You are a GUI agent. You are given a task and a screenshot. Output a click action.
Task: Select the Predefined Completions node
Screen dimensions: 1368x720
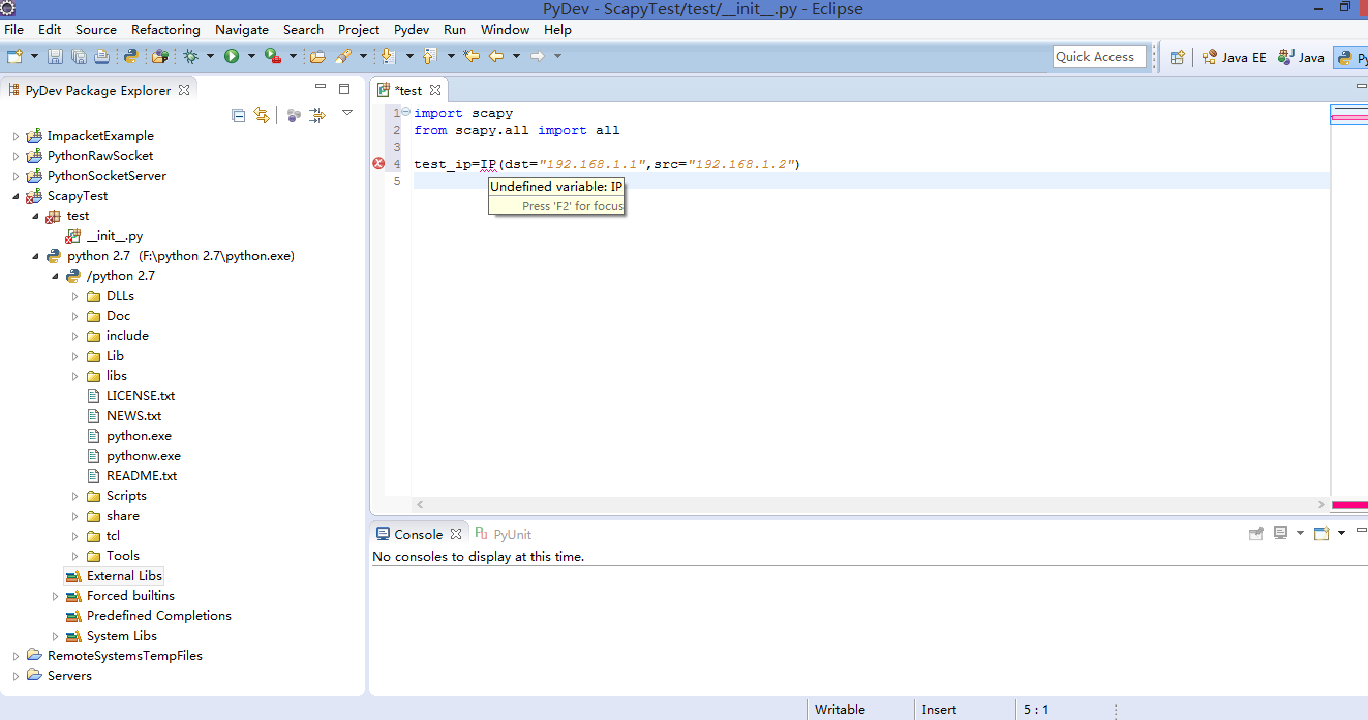pos(148,616)
